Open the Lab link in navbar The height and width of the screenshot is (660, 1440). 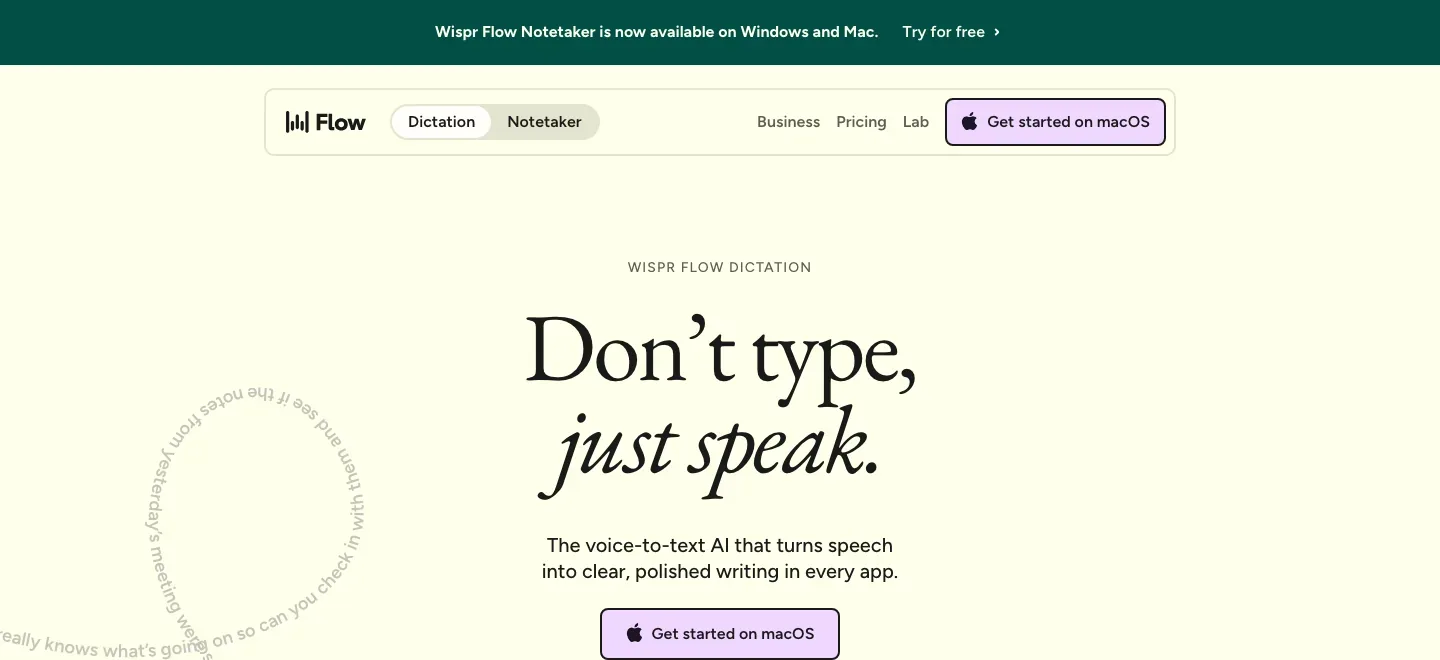tap(916, 122)
